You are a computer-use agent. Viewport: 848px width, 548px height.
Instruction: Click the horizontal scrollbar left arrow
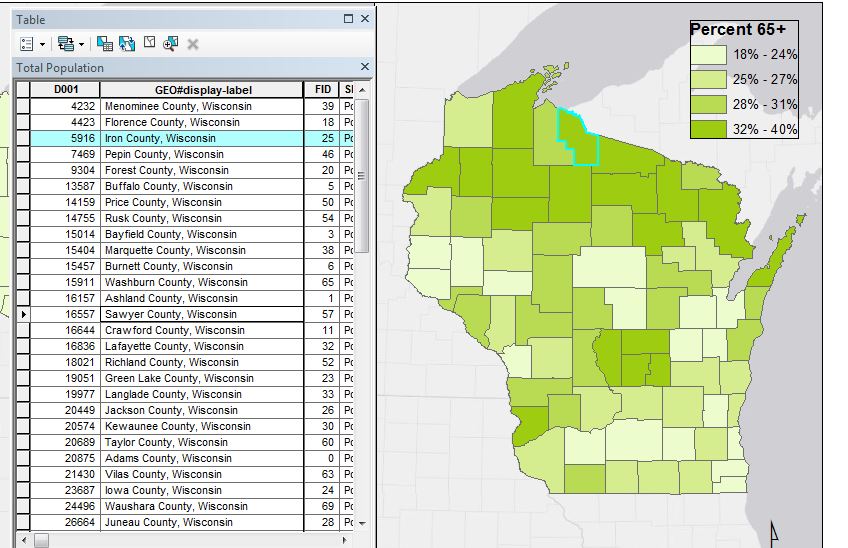tap(24, 539)
